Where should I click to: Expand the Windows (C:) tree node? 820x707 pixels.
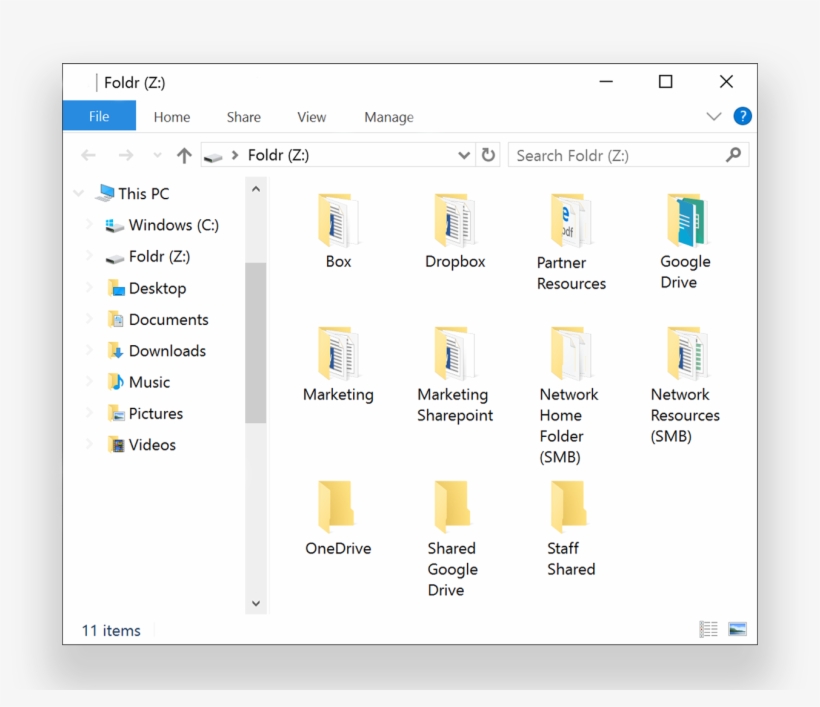click(89, 225)
